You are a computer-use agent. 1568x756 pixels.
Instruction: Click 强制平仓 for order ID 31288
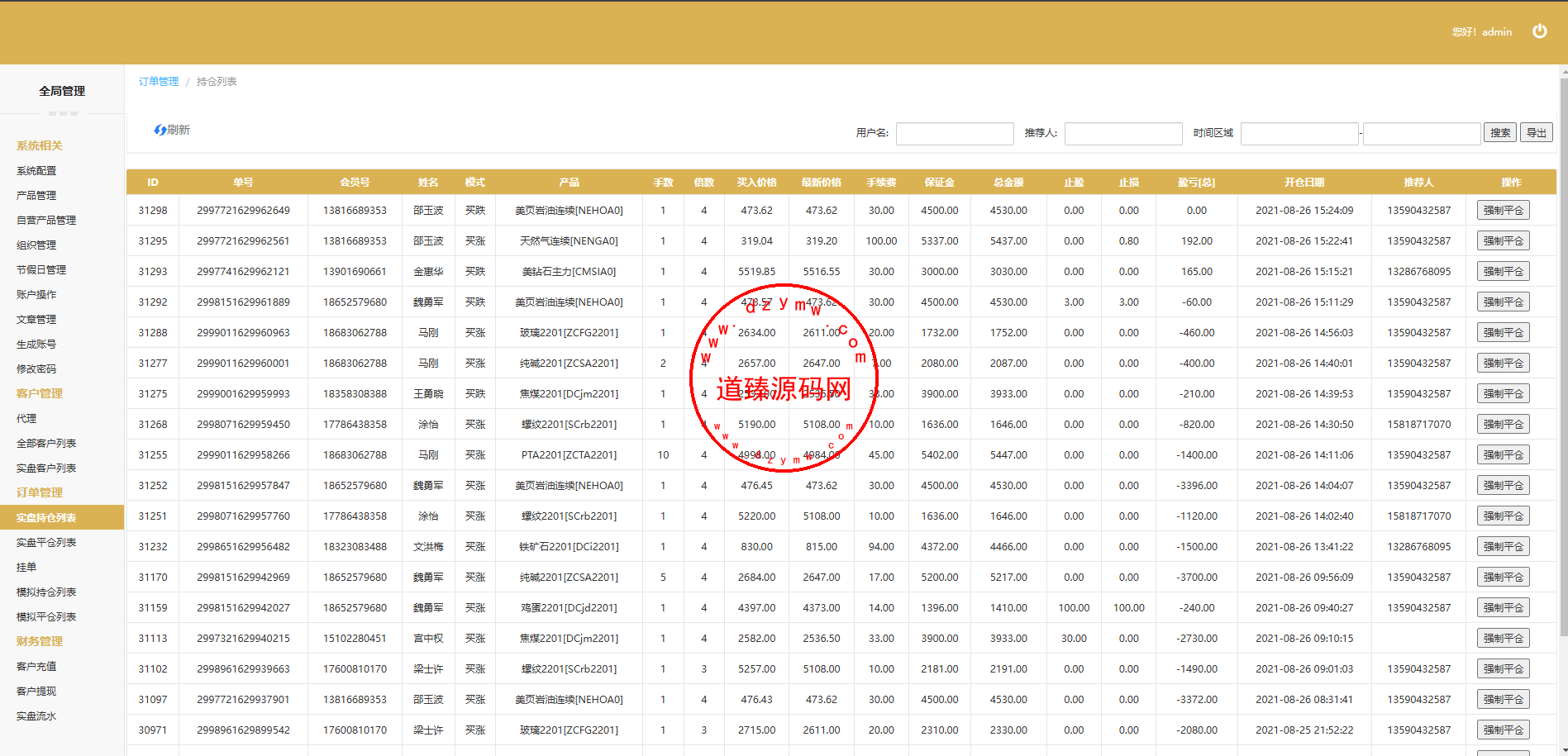[1503, 333]
